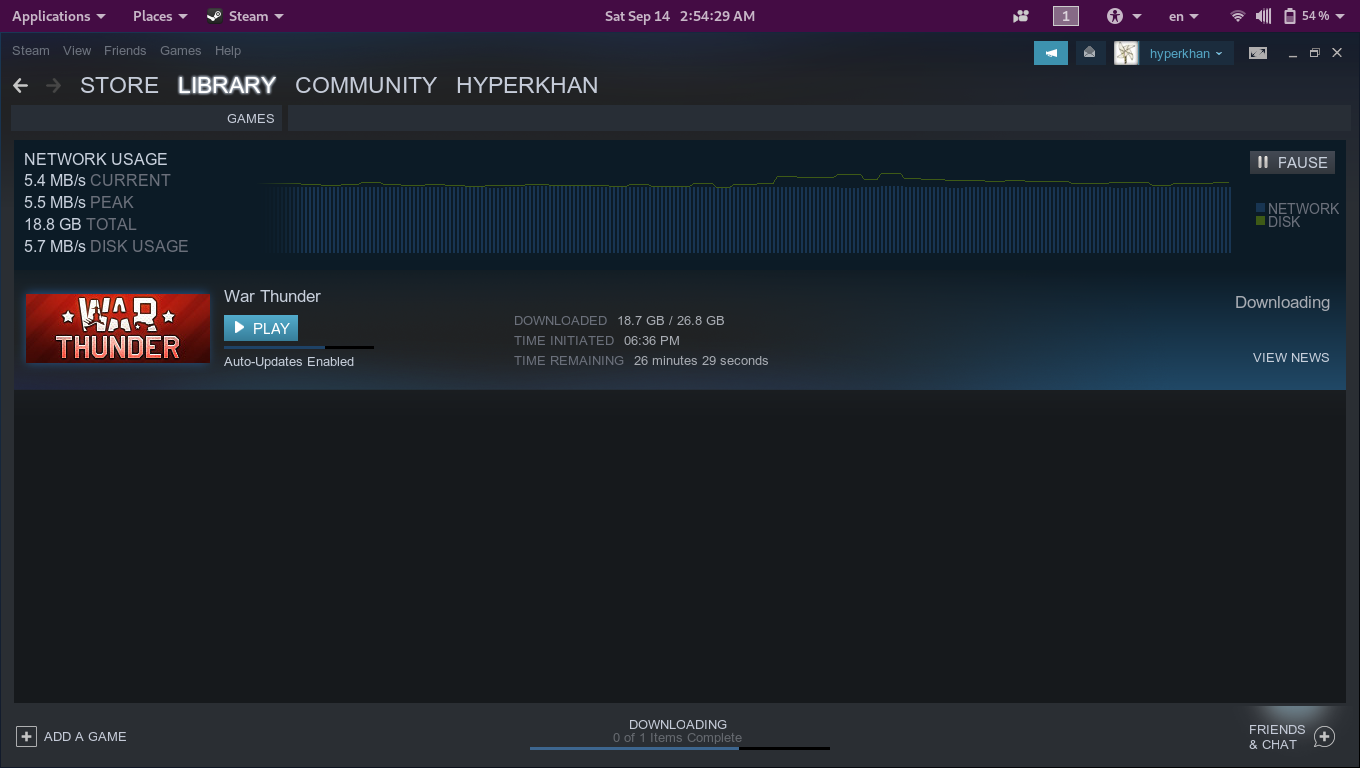The width and height of the screenshot is (1360, 768).
Task: Click Auto-Updates Enabled text
Action: pyautogui.click(x=289, y=362)
